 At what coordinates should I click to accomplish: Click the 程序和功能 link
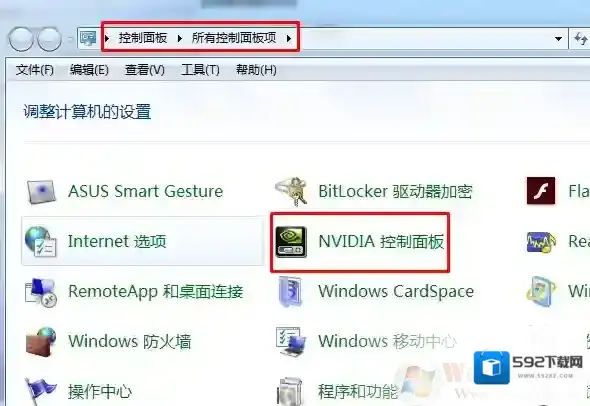coord(358,391)
